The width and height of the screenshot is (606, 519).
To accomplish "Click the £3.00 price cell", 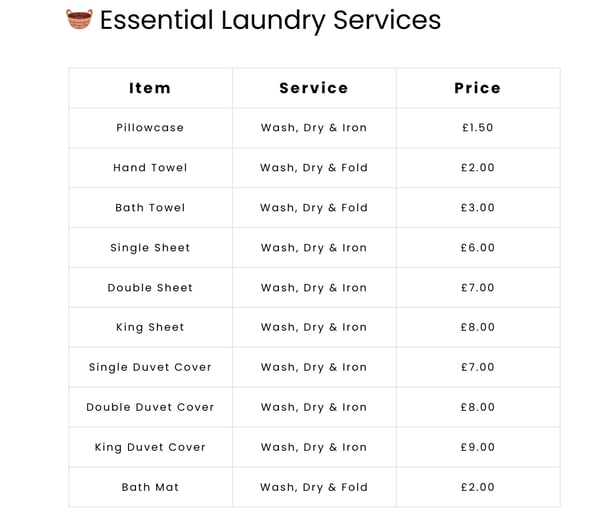I will [478, 208].
